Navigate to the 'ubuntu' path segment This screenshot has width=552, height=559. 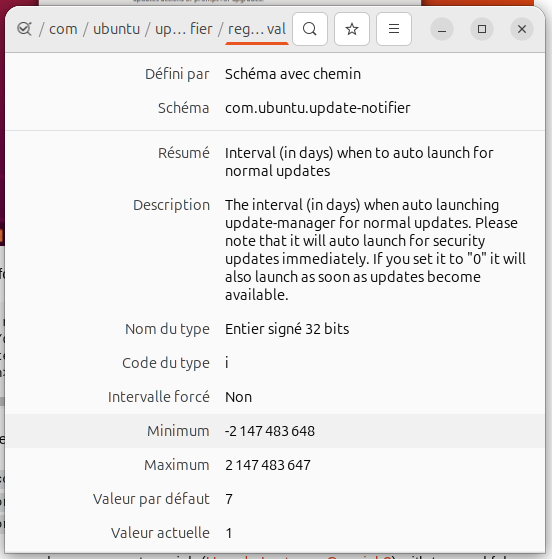117,29
